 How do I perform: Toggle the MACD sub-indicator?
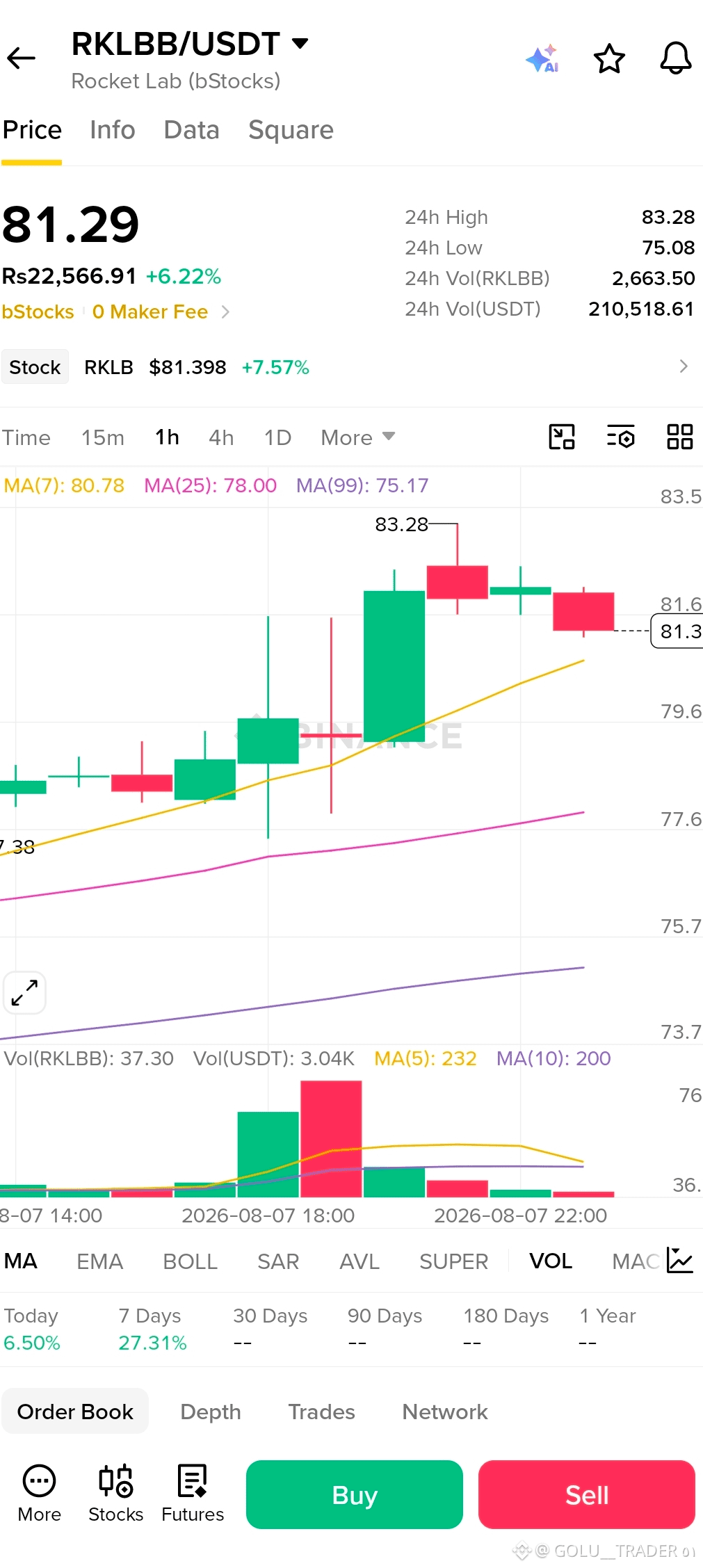pyautogui.click(x=636, y=1261)
